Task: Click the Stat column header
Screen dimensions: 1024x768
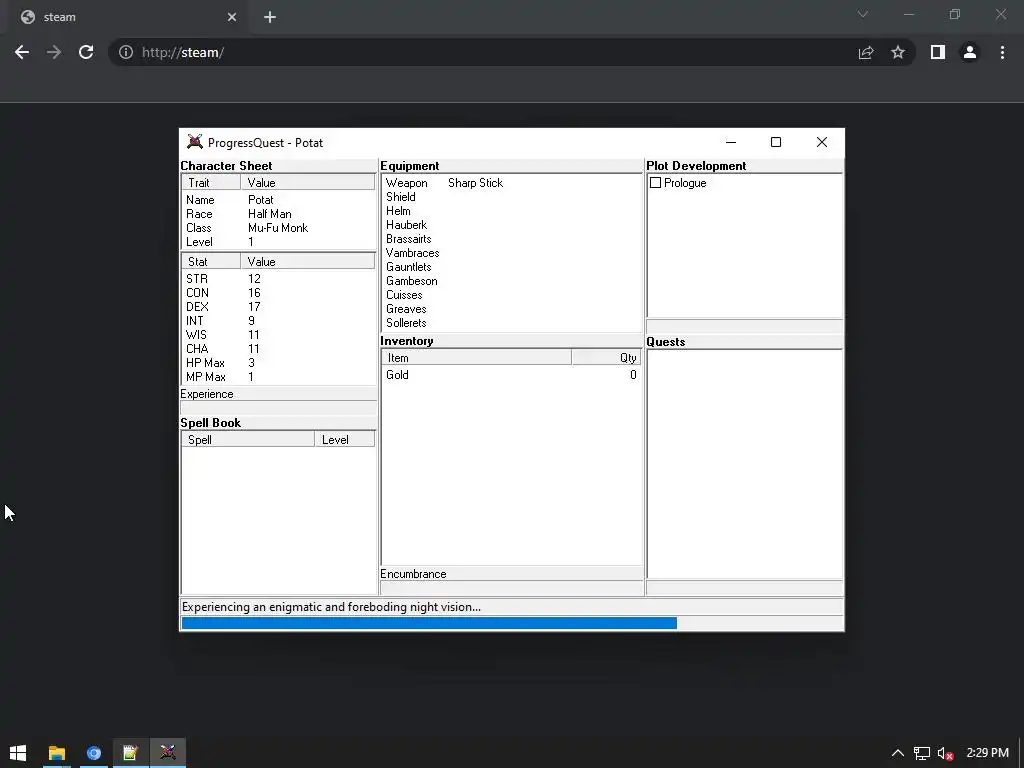Action: click(211, 262)
